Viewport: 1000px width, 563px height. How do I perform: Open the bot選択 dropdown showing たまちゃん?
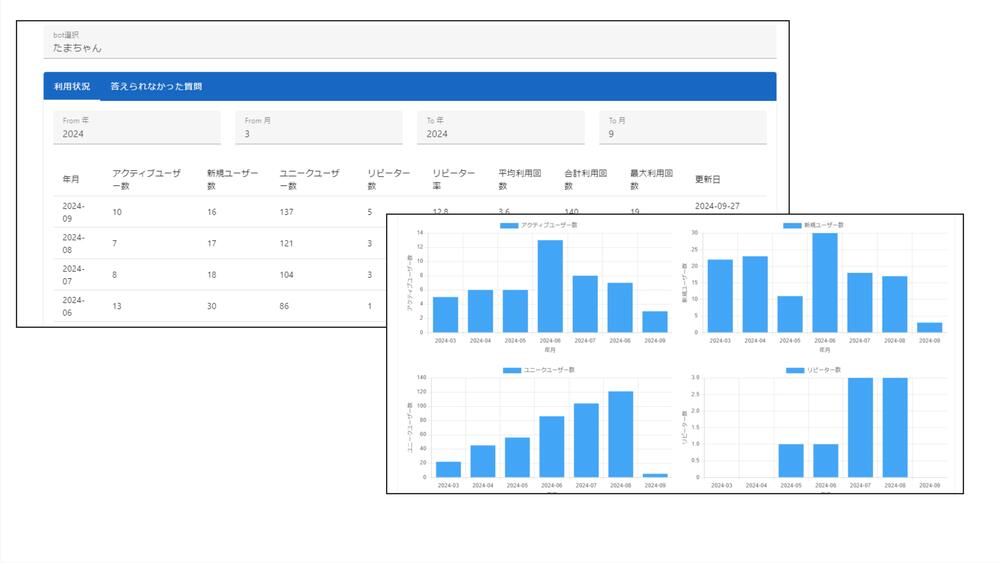pos(409,42)
